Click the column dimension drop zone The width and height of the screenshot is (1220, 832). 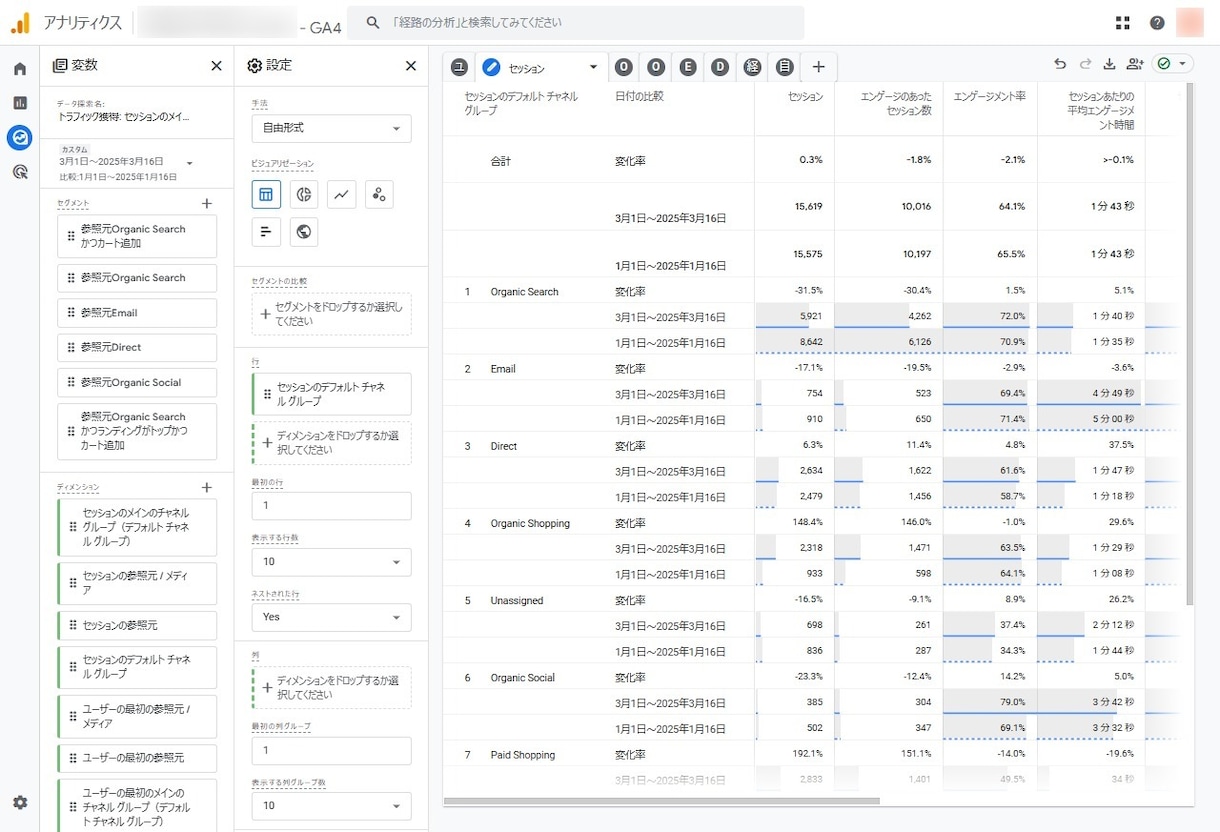point(331,687)
